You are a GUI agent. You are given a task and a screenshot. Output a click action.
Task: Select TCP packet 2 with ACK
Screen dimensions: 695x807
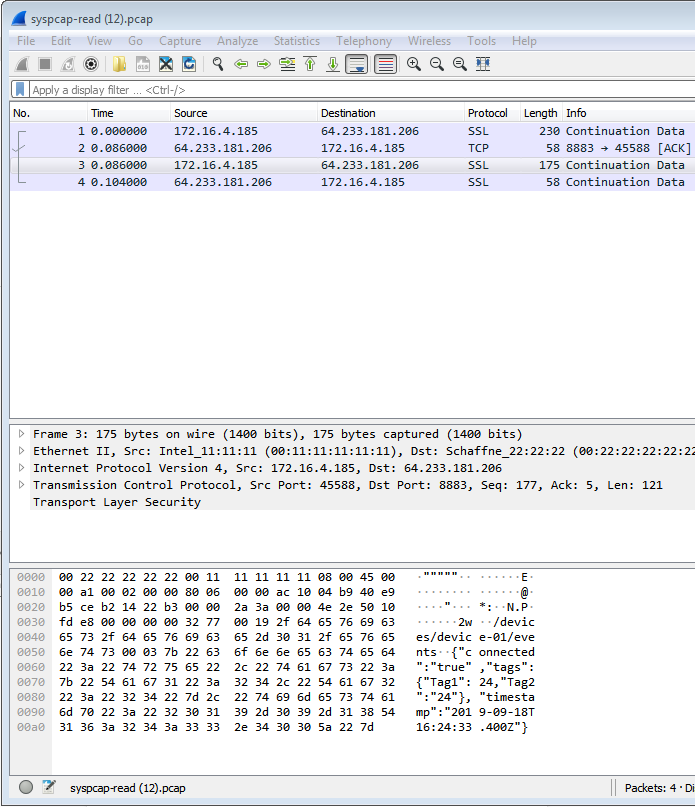(353, 148)
